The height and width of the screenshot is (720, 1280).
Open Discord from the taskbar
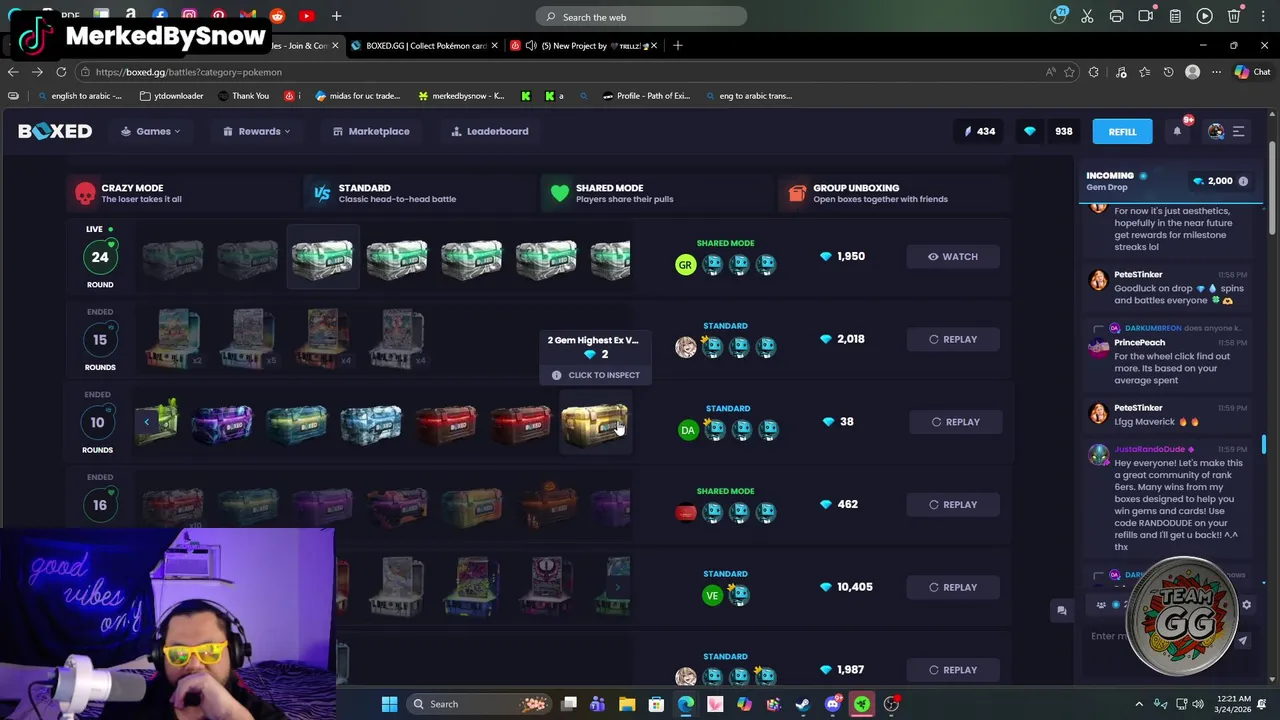tap(832, 704)
